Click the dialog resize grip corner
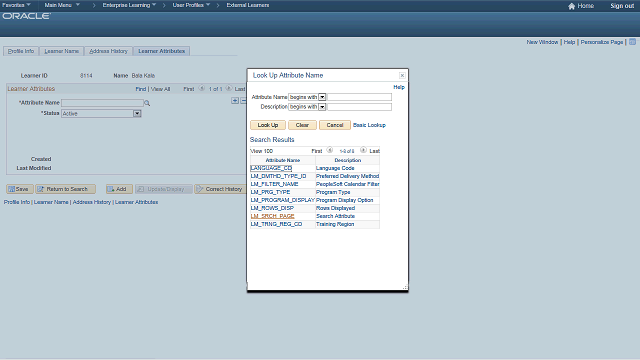 pyautogui.click(x=405, y=287)
